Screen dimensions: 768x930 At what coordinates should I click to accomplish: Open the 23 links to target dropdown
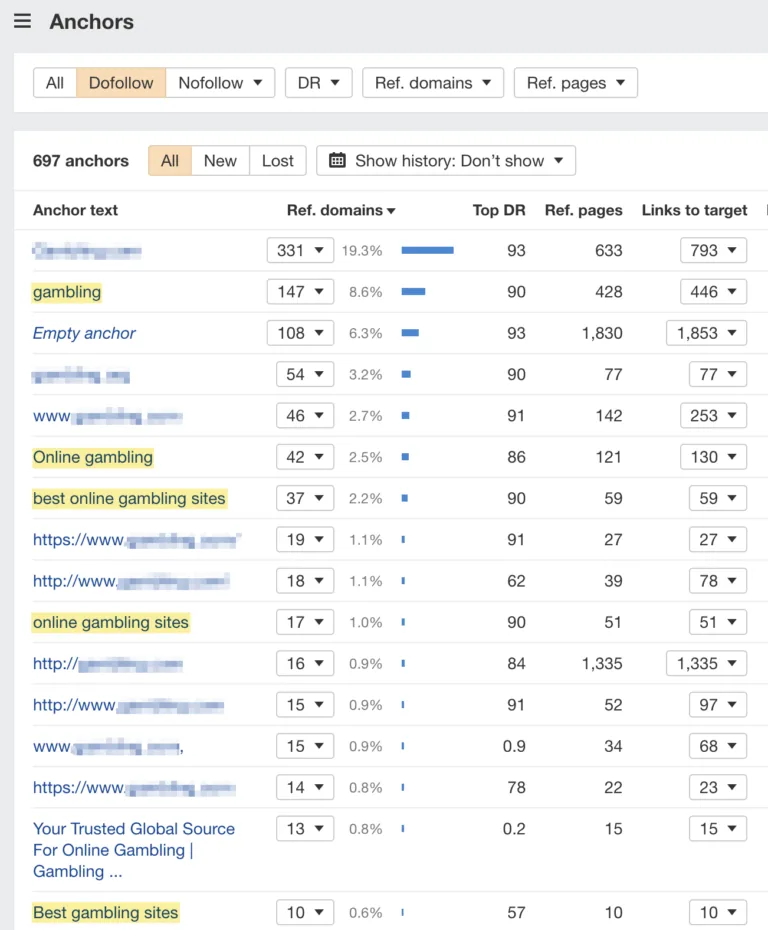pyautogui.click(x=718, y=787)
